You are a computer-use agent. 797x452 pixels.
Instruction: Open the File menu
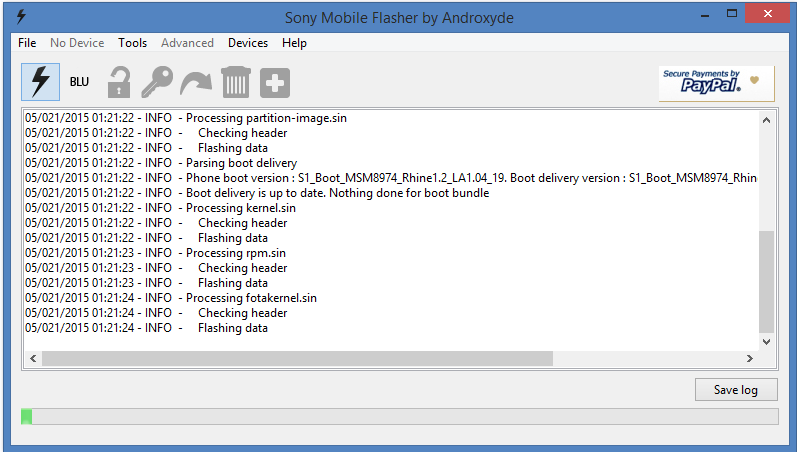[x=27, y=43]
